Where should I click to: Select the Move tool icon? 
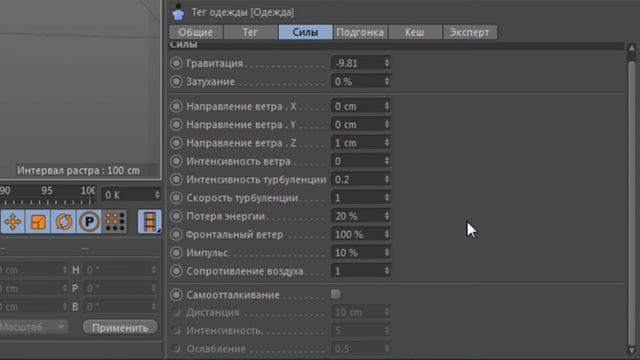pos(13,222)
